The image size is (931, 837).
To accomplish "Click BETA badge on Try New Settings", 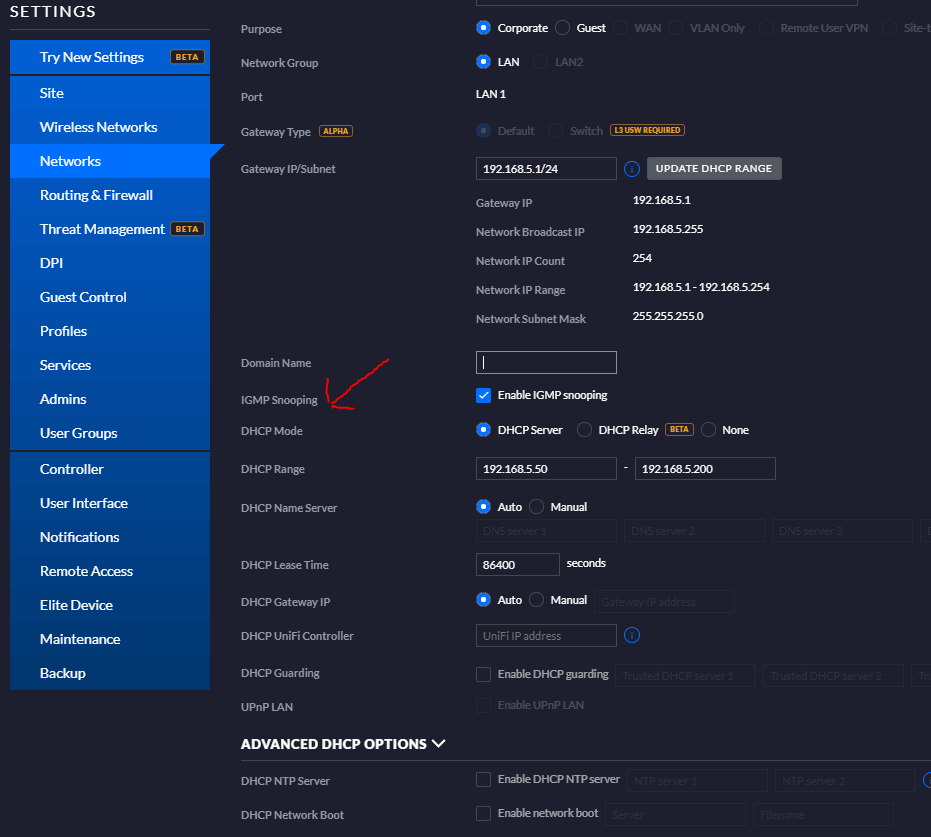I will (187, 57).
